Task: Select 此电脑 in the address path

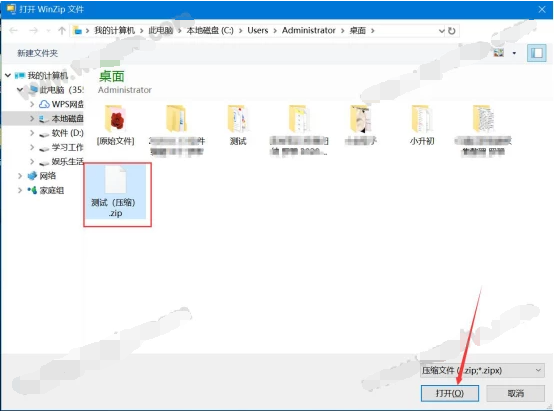Action: (161, 31)
